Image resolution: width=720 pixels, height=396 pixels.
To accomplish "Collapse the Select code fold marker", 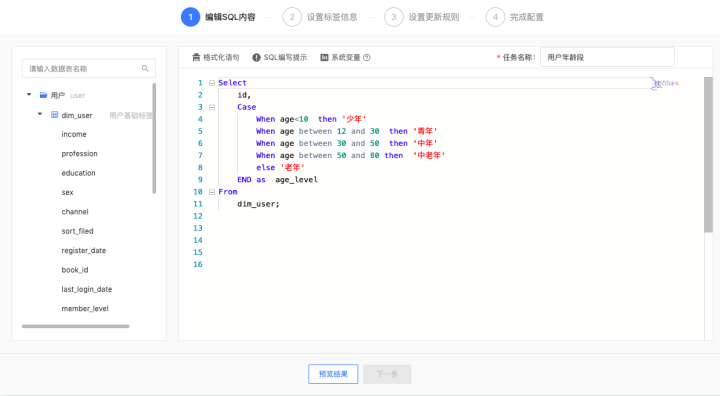I will coord(212,83).
